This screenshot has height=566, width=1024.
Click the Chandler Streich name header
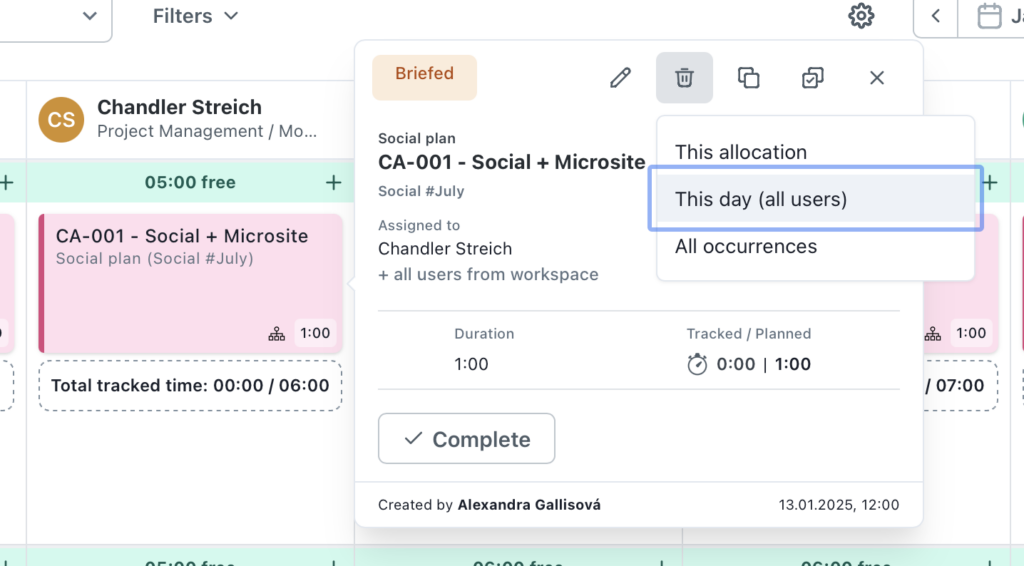(180, 107)
